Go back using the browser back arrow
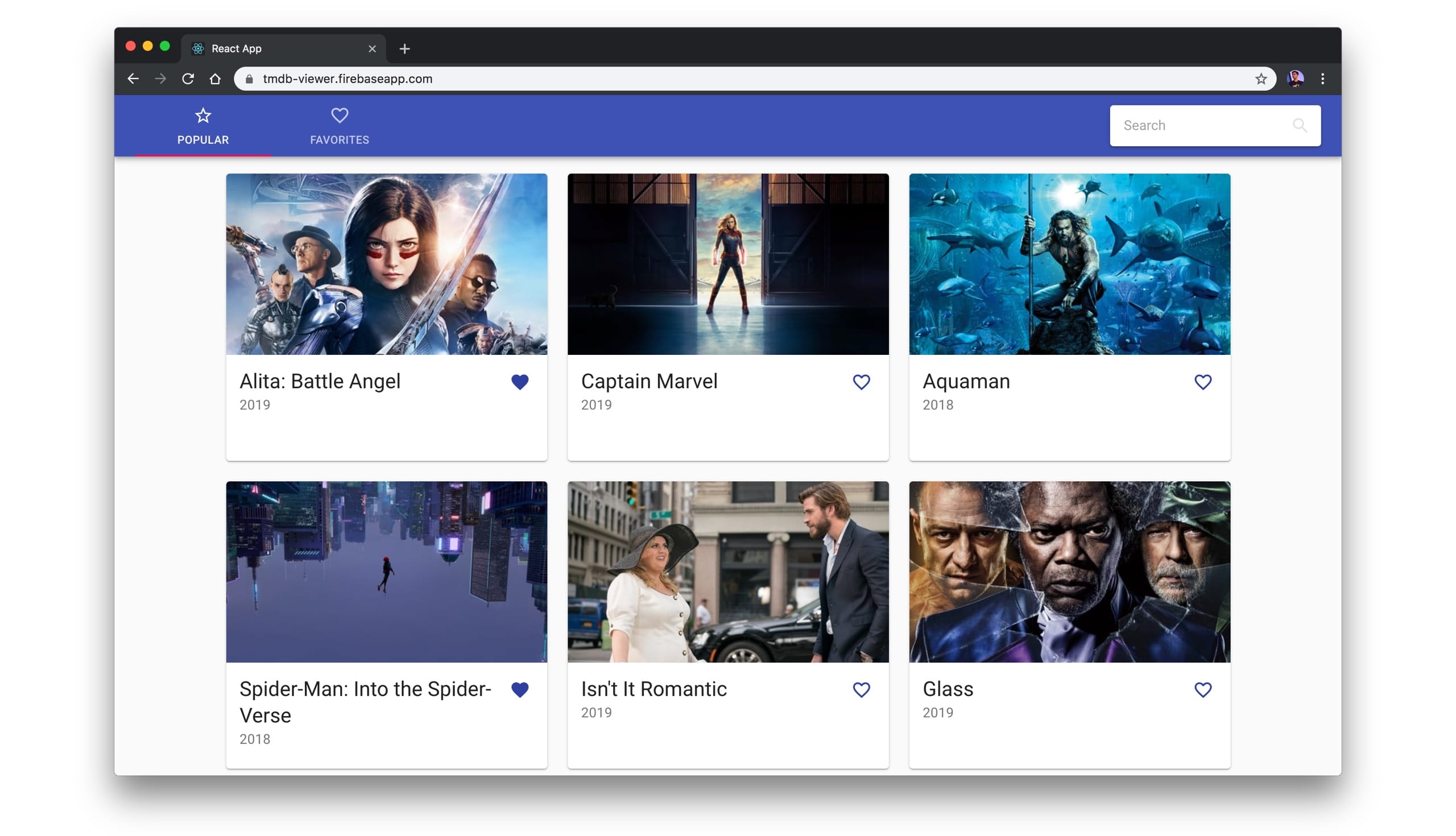This screenshot has width=1456, height=836. point(133,78)
